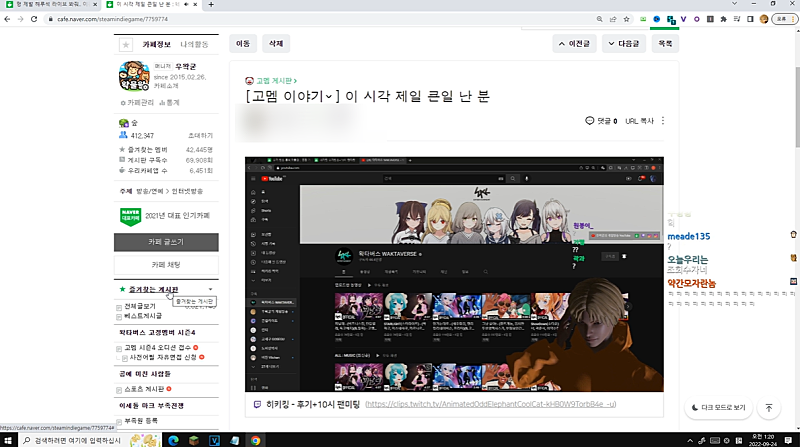
Task: Open the Windows Start menu
Action: click(x=8, y=440)
